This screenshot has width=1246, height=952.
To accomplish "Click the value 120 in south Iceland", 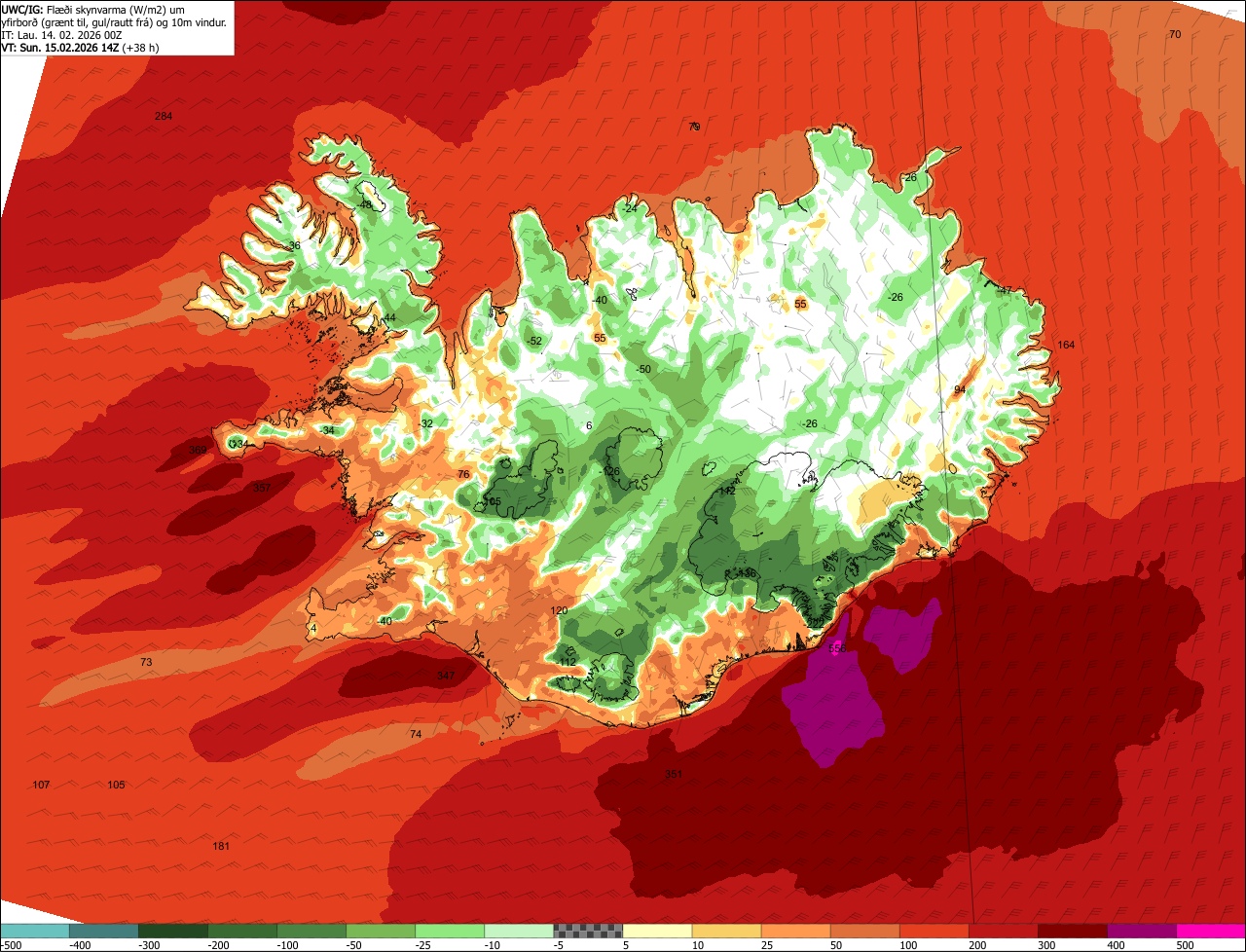I will tap(559, 611).
